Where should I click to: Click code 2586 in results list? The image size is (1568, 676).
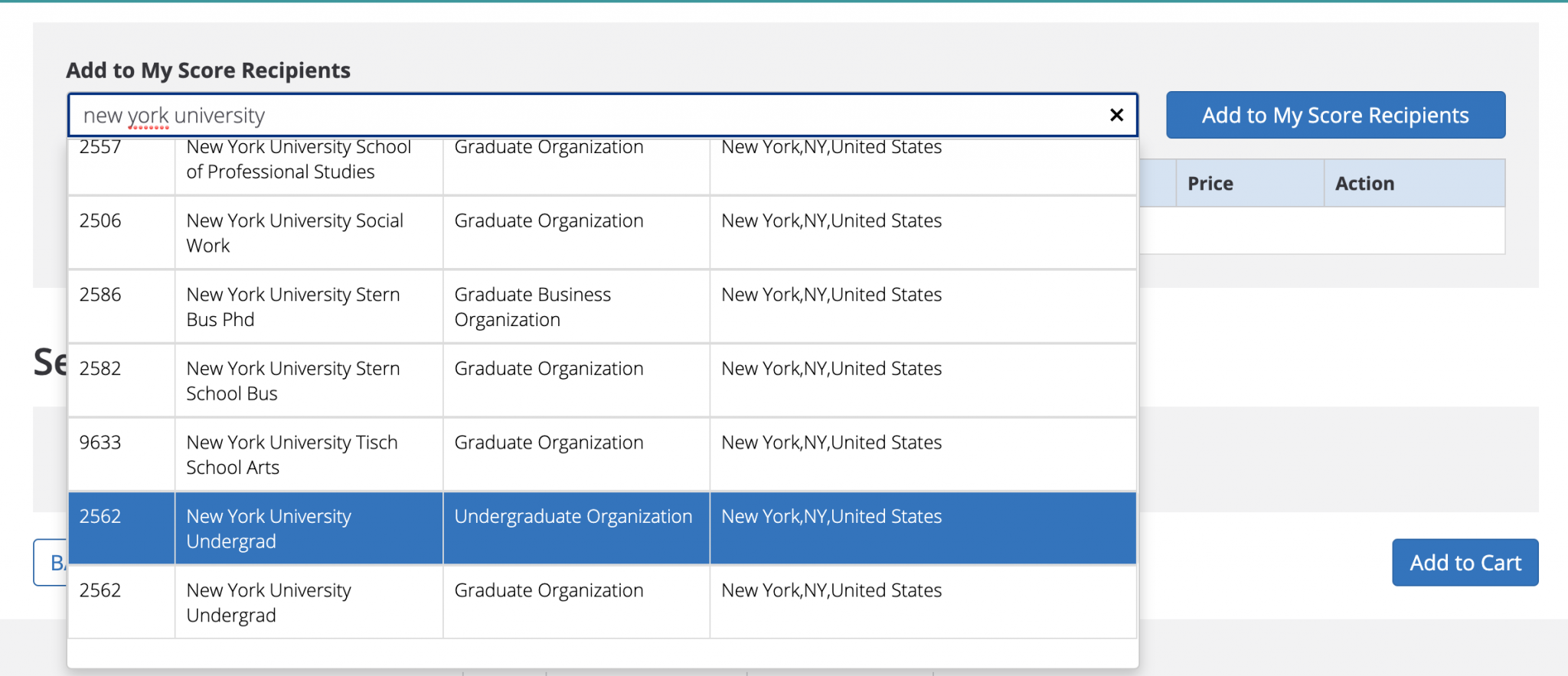pos(100,295)
